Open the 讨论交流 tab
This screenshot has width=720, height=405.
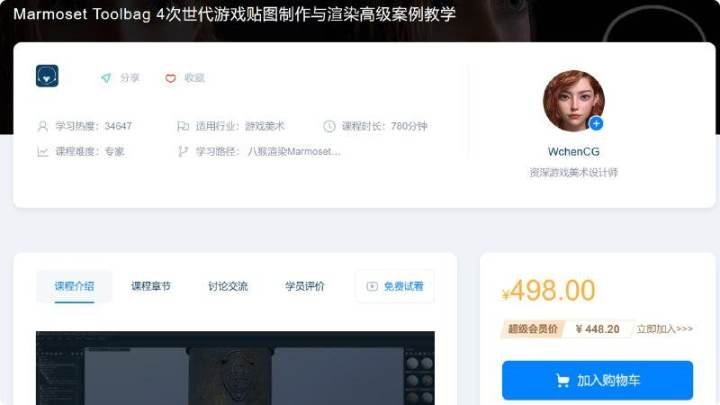coord(228,287)
